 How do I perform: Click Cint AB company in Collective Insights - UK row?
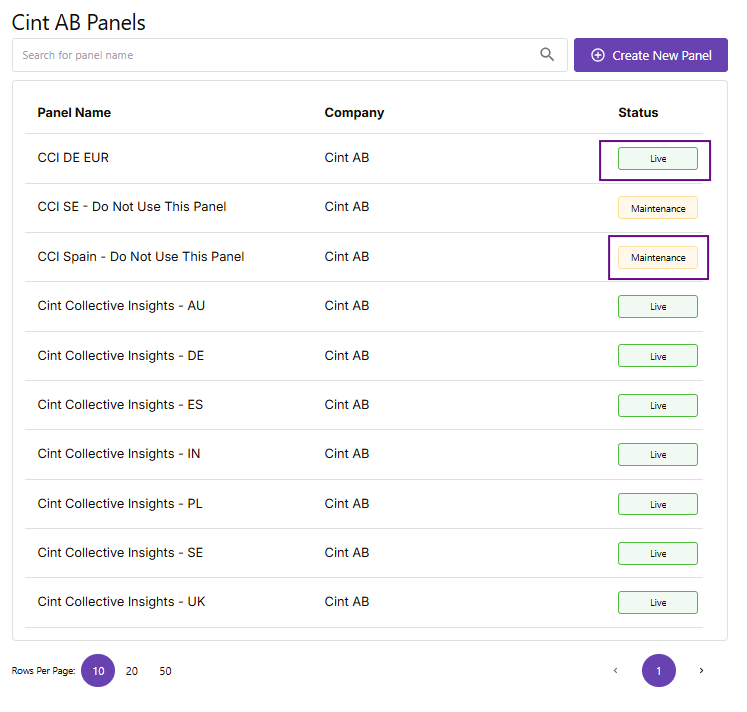pos(347,602)
